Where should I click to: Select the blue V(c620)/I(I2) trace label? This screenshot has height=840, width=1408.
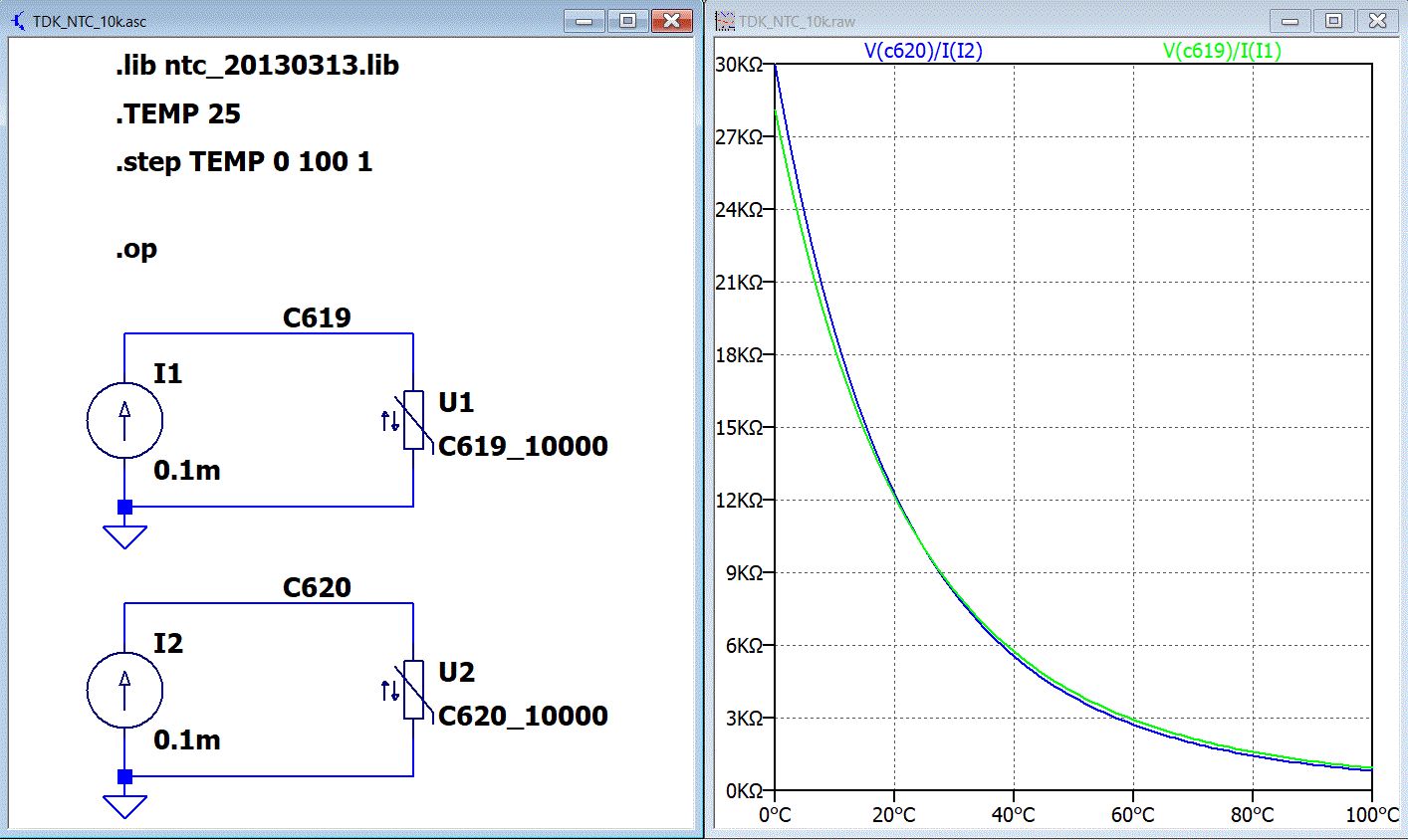tap(922, 51)
